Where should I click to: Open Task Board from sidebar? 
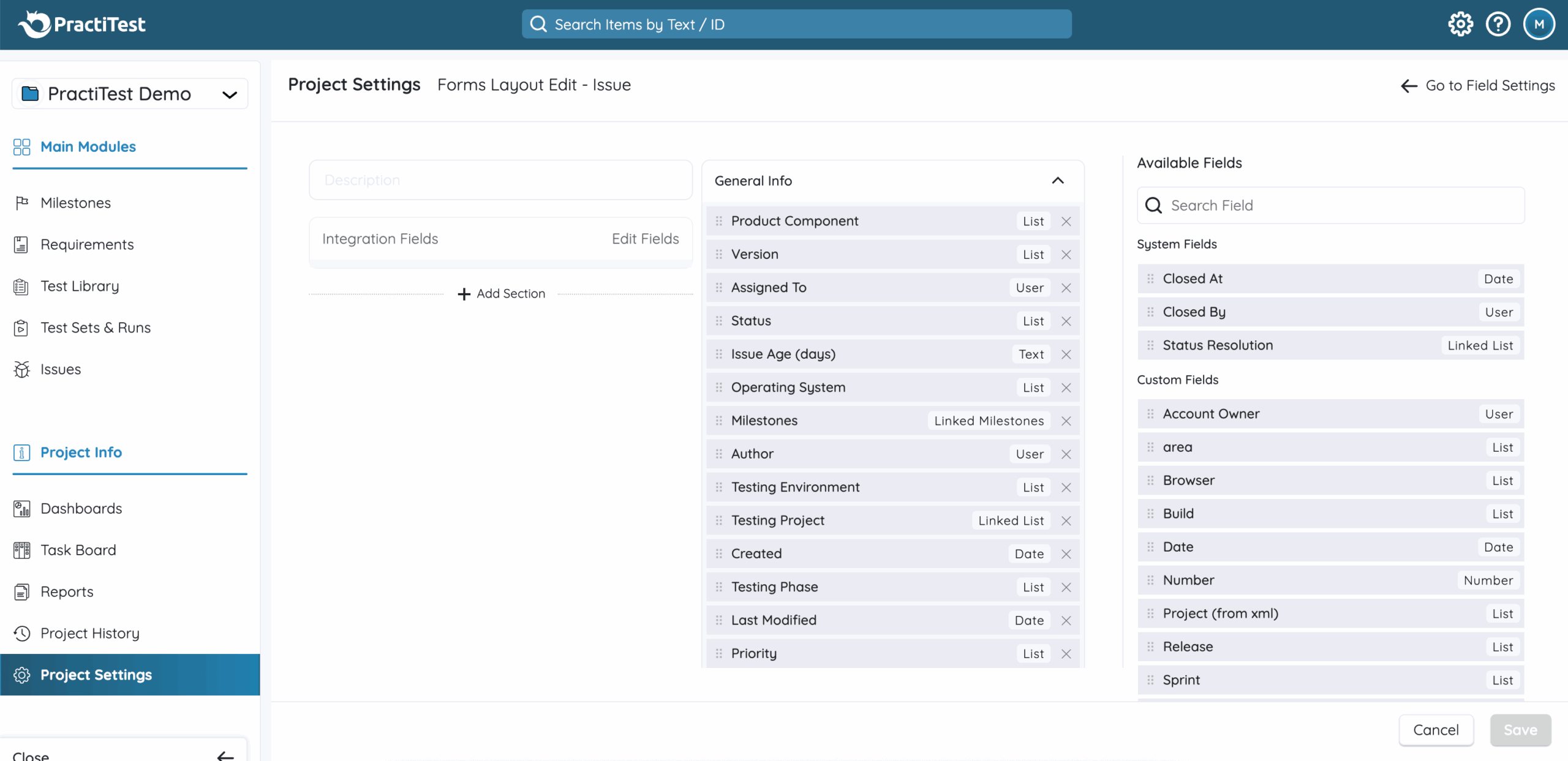(x=78, y=550)
